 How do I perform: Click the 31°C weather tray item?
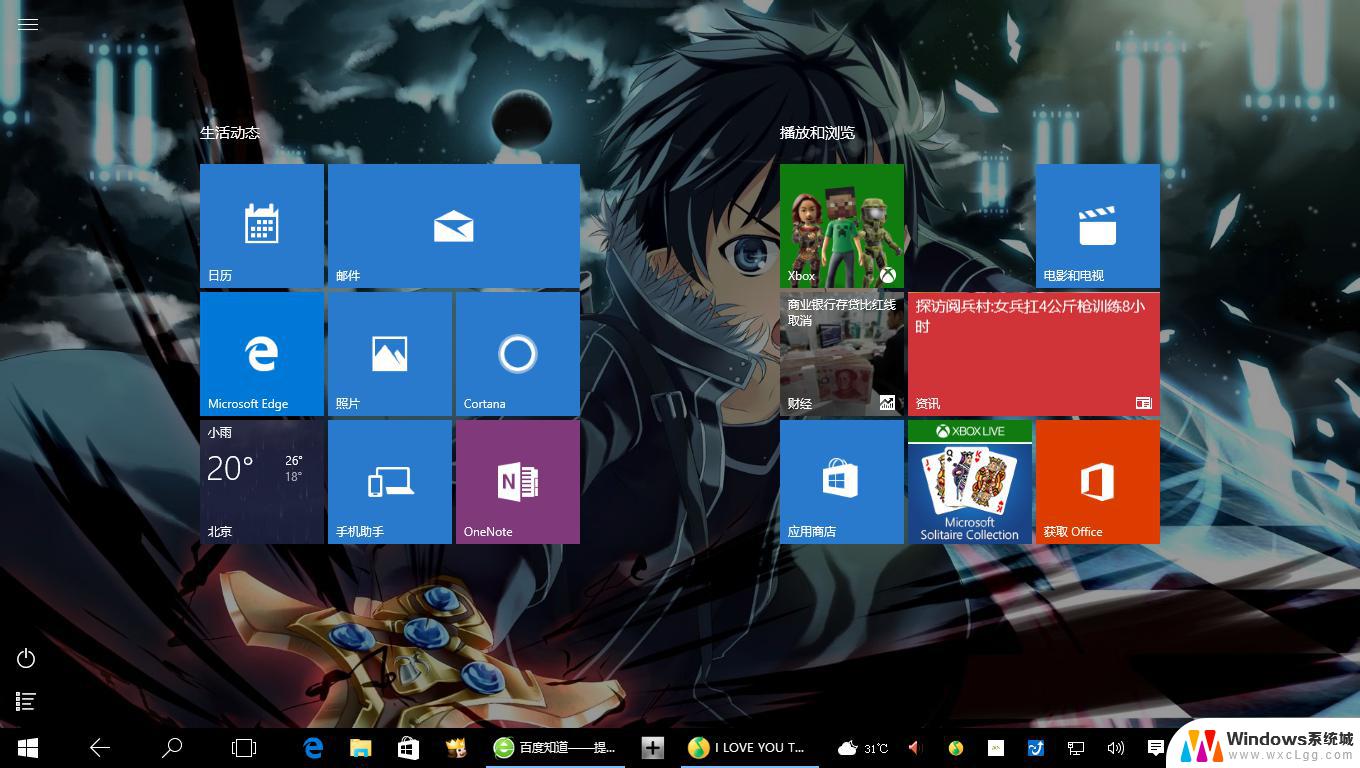(x=863, y=747)
